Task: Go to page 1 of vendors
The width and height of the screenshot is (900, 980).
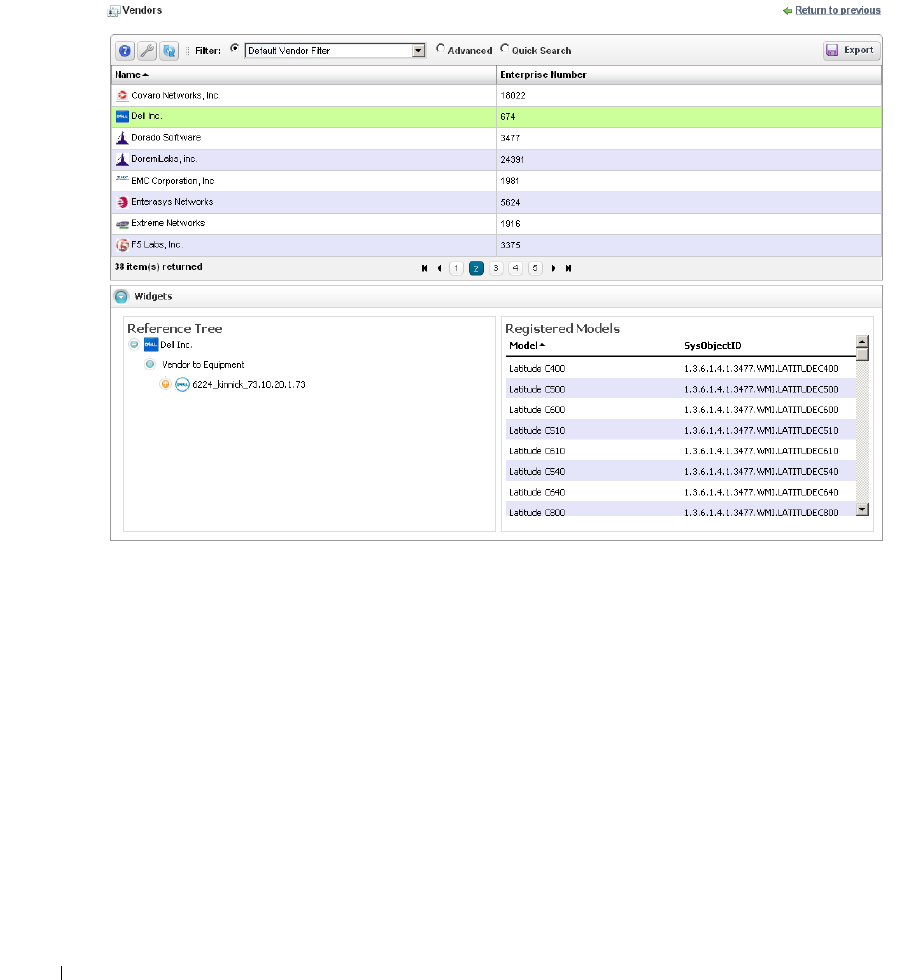Action: click(x=456, y=268)
